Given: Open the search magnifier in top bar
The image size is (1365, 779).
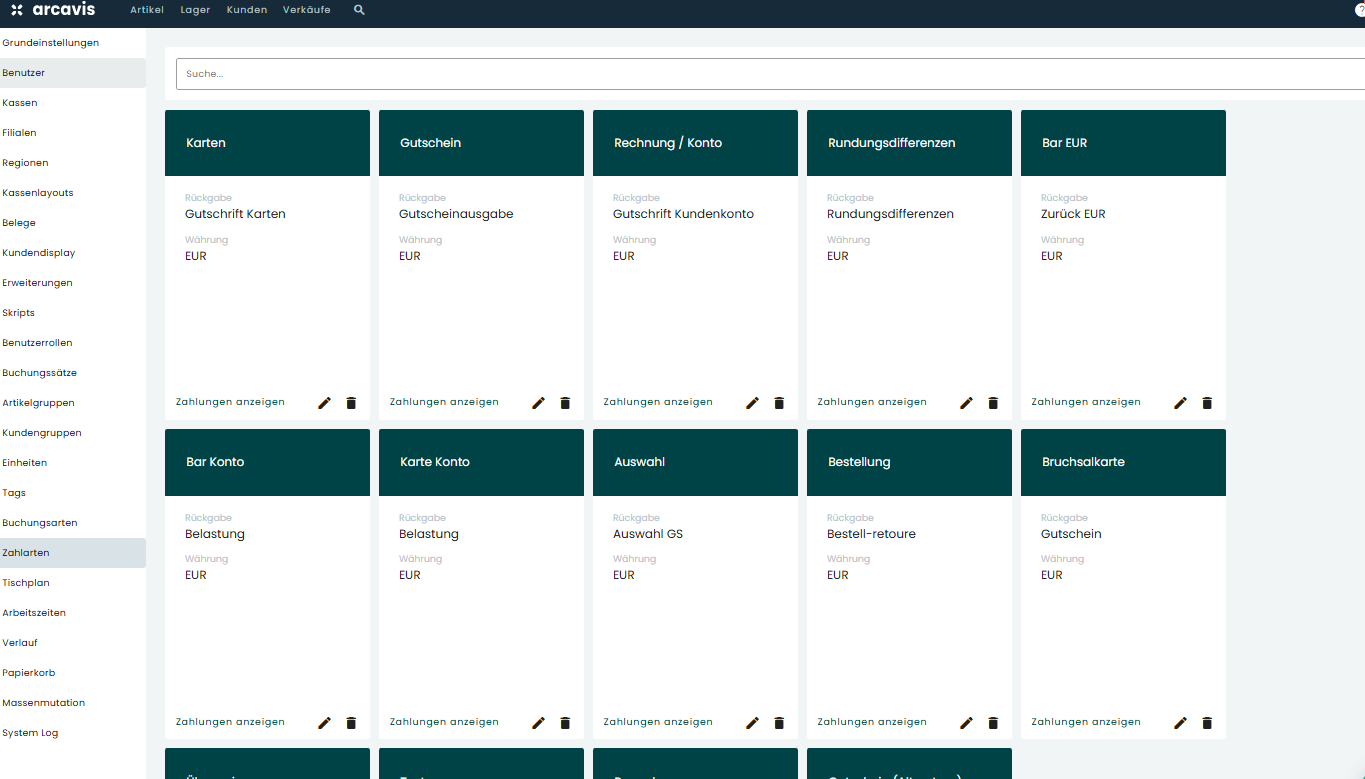Looking at the screenshot, I should pyautogui.click(x=359, y=10).
